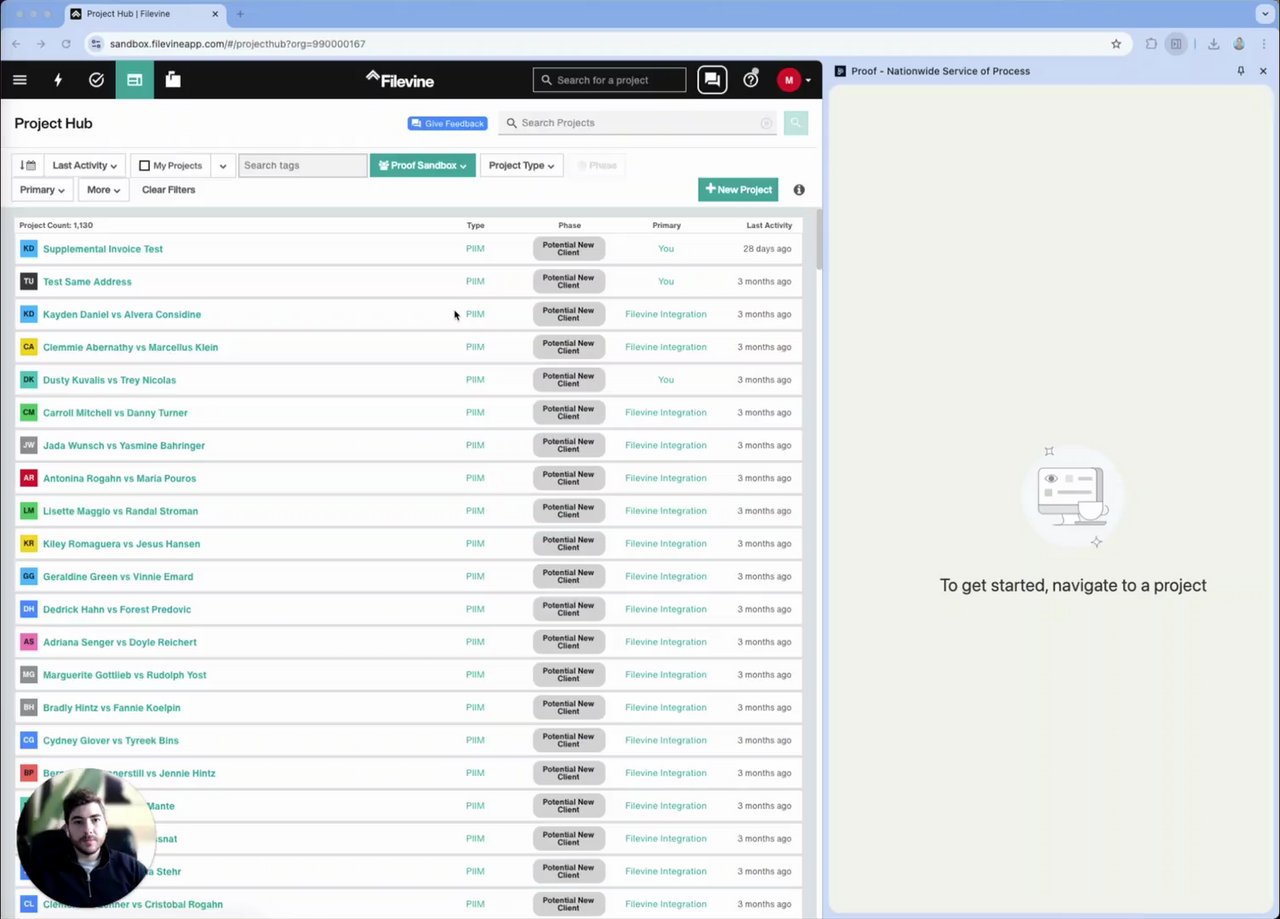Screen dimensions: 1280x919
Task: Reload the page in Chrome
Action: coord(66,44)
